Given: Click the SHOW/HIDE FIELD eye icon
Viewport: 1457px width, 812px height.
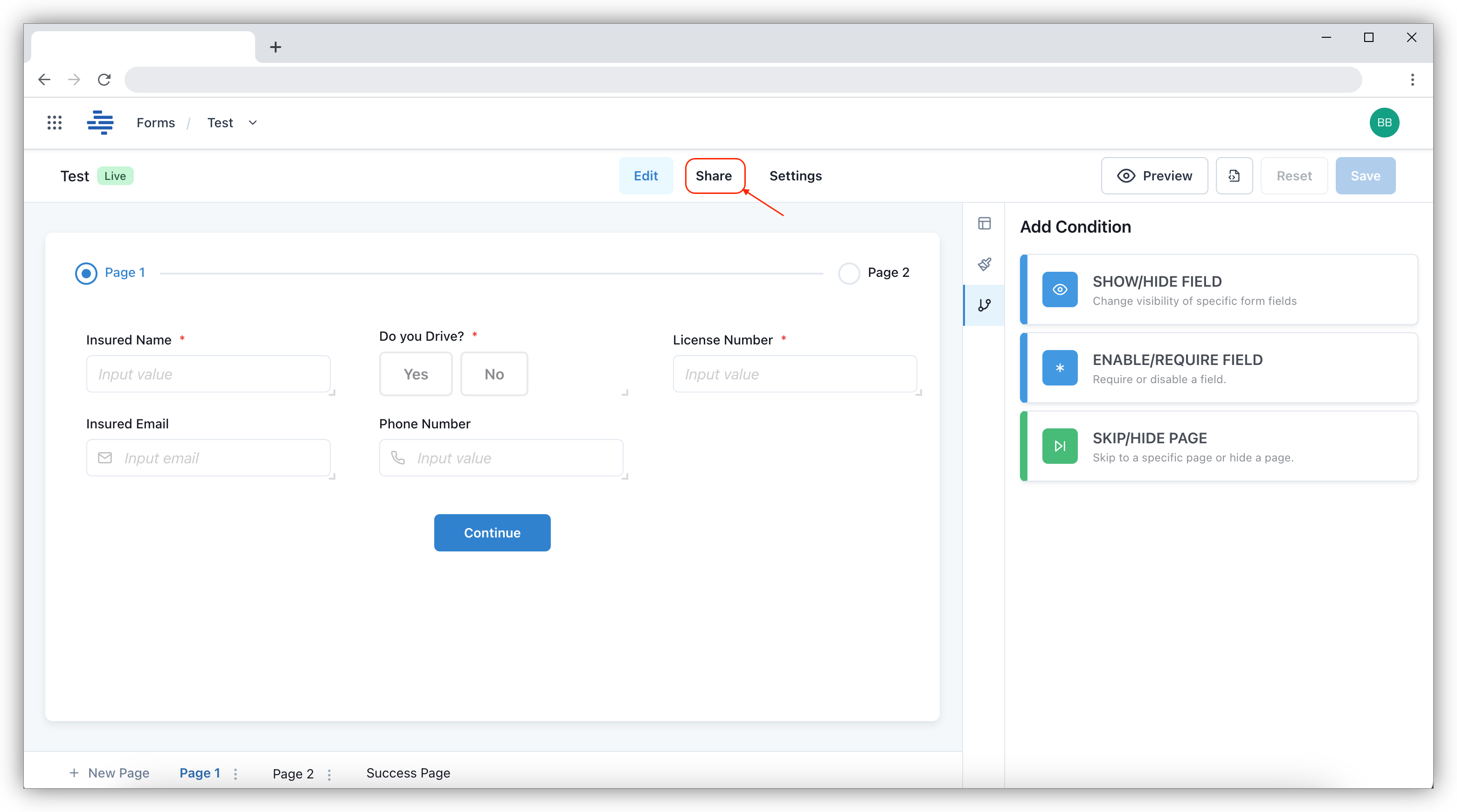Looking at the screenshot, I should pos(1059,289).
